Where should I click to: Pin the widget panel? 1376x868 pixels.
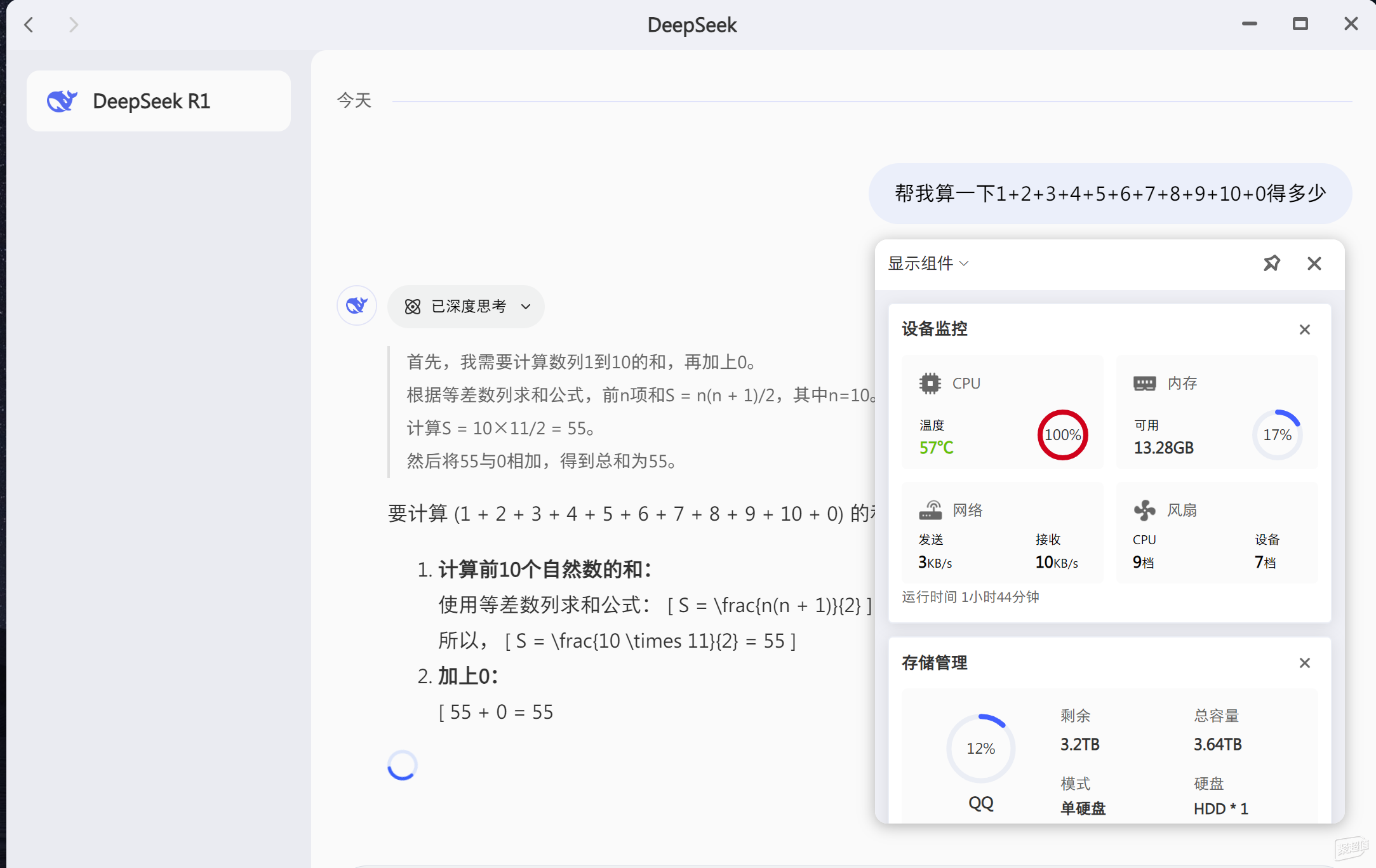(x=1272, y=263)
